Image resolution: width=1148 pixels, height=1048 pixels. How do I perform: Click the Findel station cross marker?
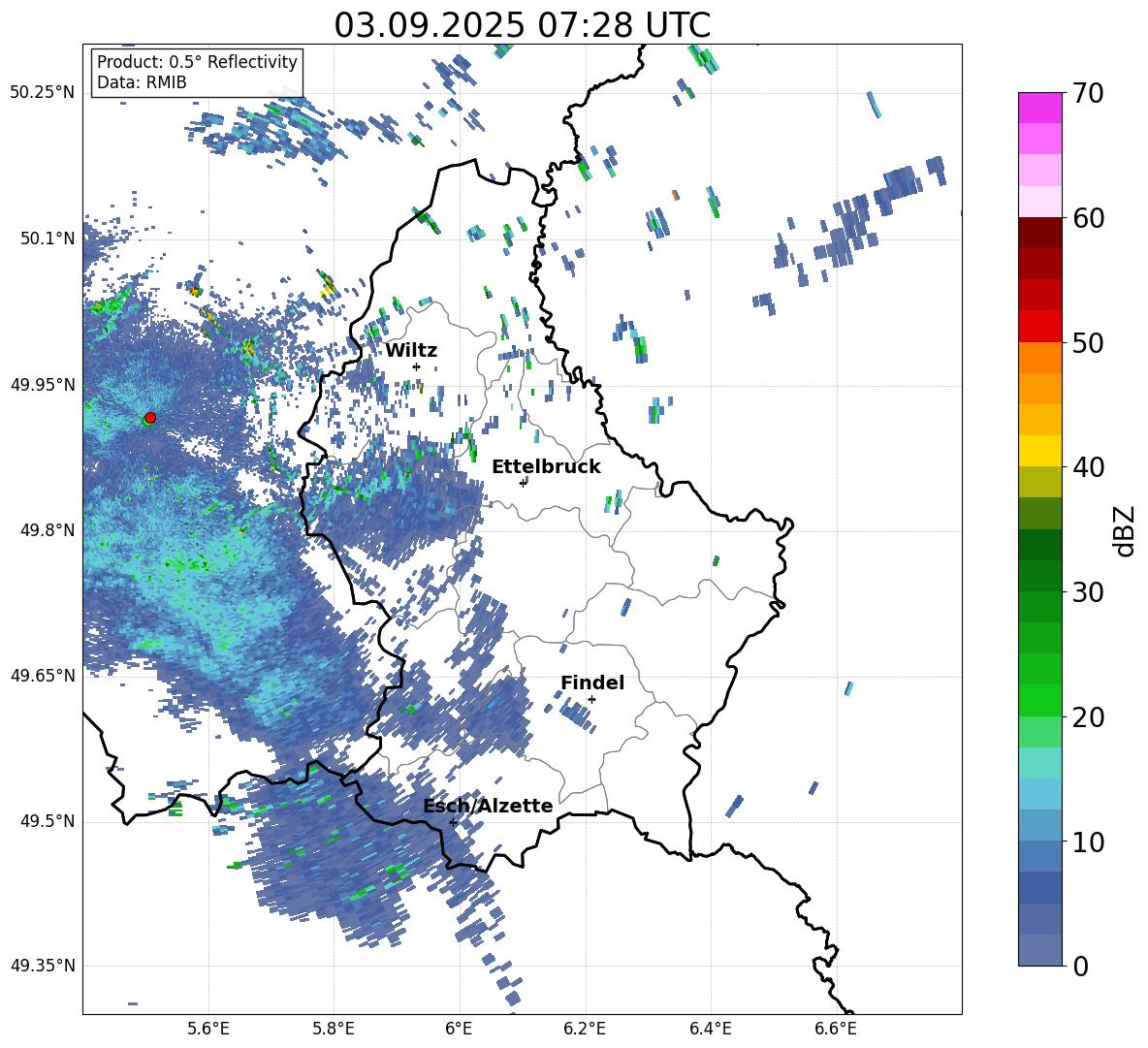pos(591,699)
